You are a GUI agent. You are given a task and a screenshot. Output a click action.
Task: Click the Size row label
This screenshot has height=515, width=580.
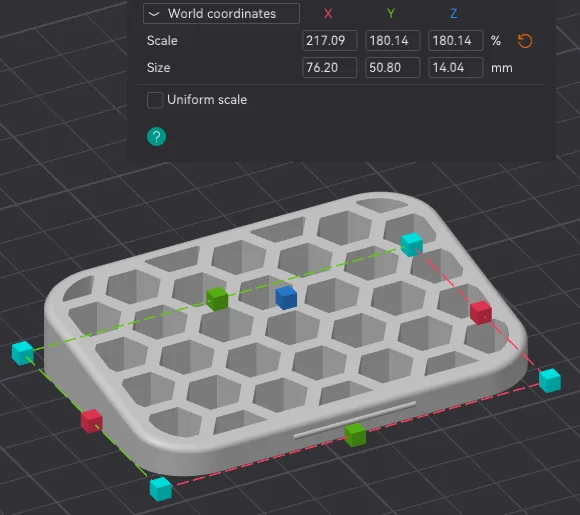coord(158,68)
